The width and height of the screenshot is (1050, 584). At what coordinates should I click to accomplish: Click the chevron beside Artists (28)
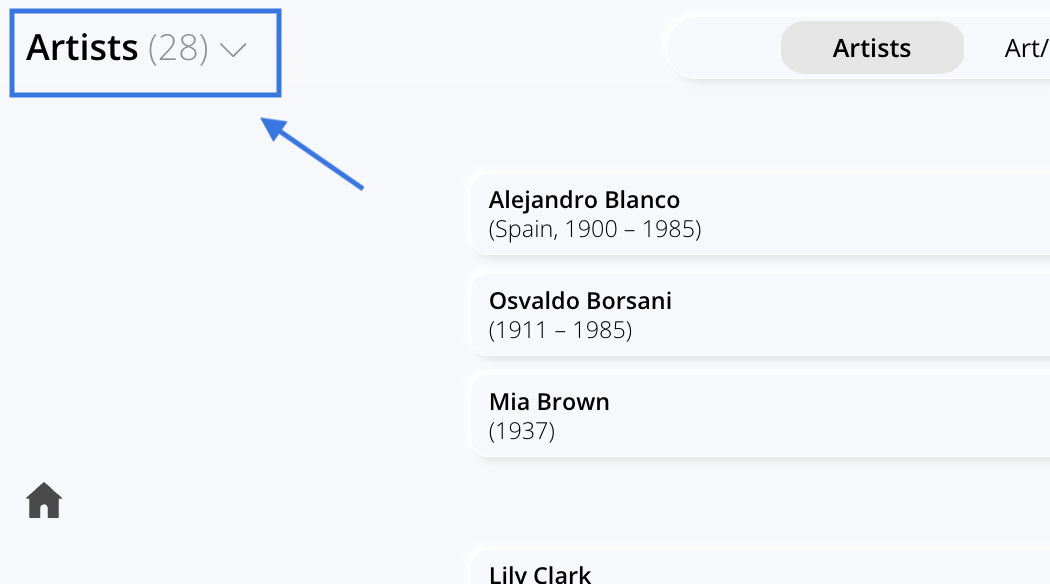pos(233,50)
